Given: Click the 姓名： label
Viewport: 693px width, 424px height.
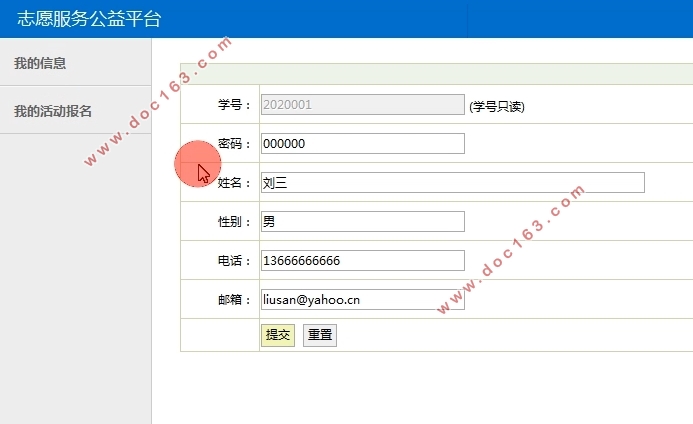Looking at the screenshot, I should point(235,183).
